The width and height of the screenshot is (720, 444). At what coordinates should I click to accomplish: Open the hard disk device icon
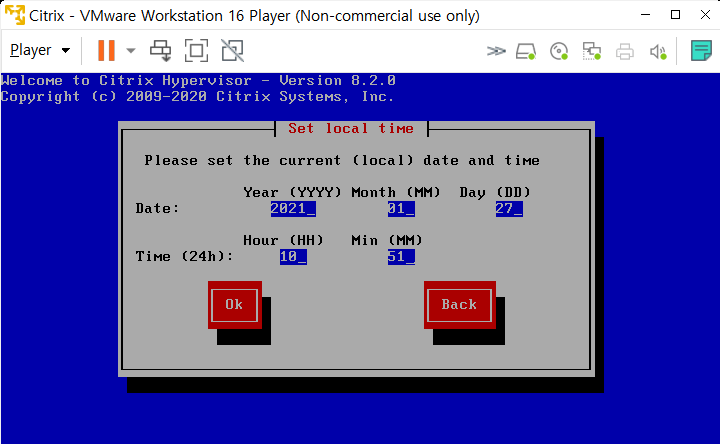pyautogui.click(x=526, y=51)
